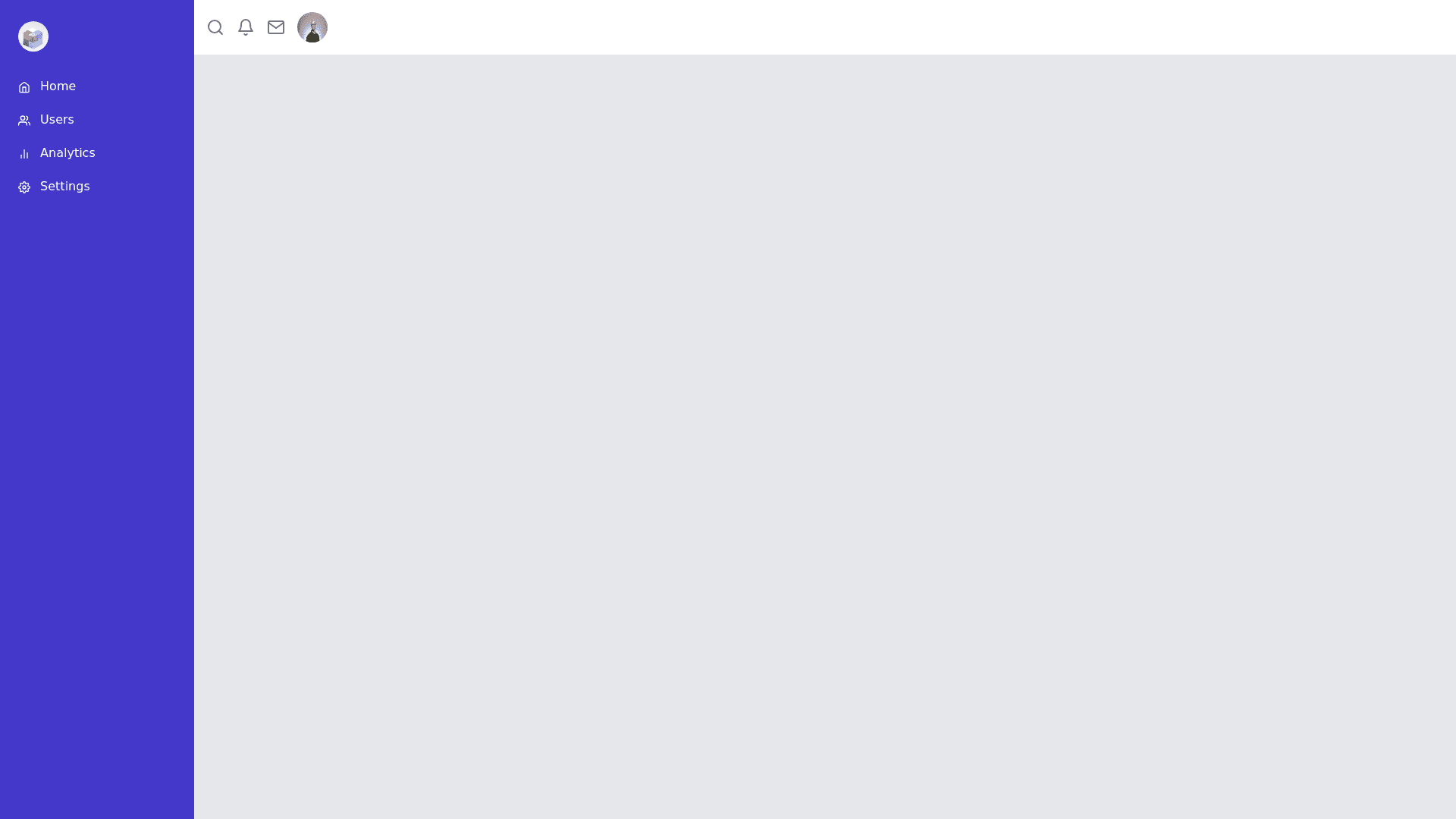Click the empty gray main content area
Viewport: 1456px width, 819px height.
click(x=825, y=437)
